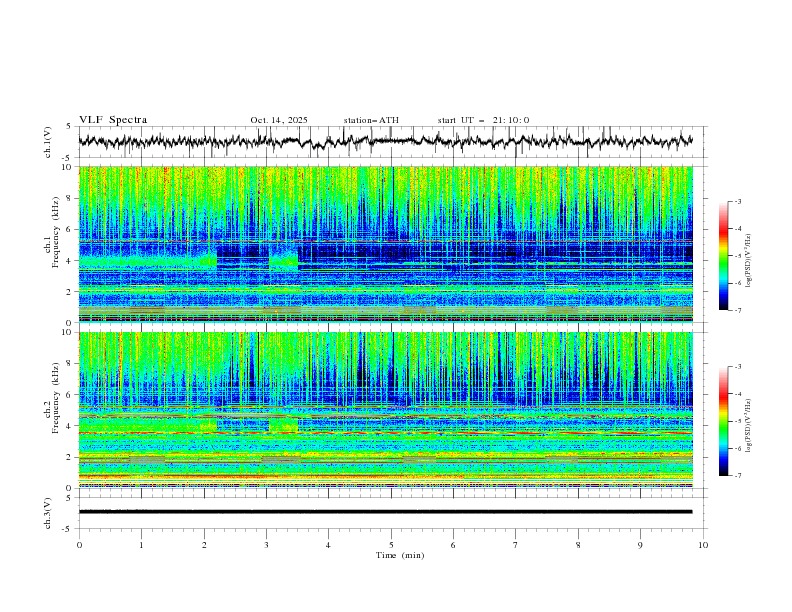Screen dimensions: 792x612
Task: Select the lower color bar "log(PSD)(V²/Hz)" label
Action: click(x=748, y=425)
